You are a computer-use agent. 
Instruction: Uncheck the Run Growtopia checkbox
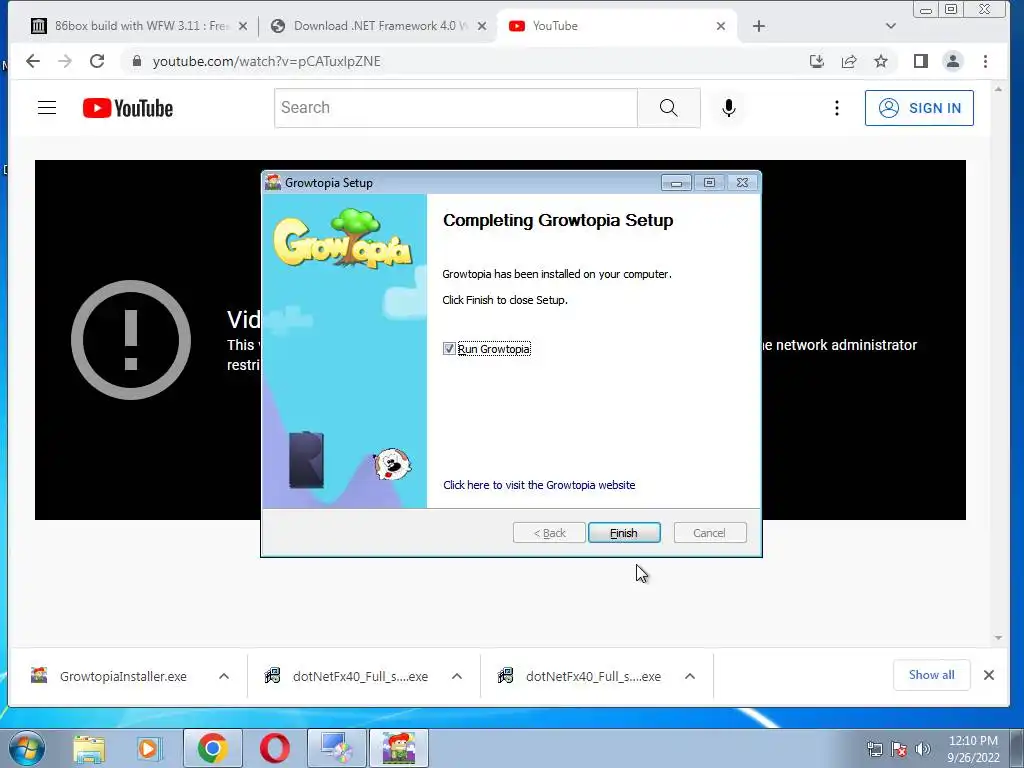(x=449, y=349)
